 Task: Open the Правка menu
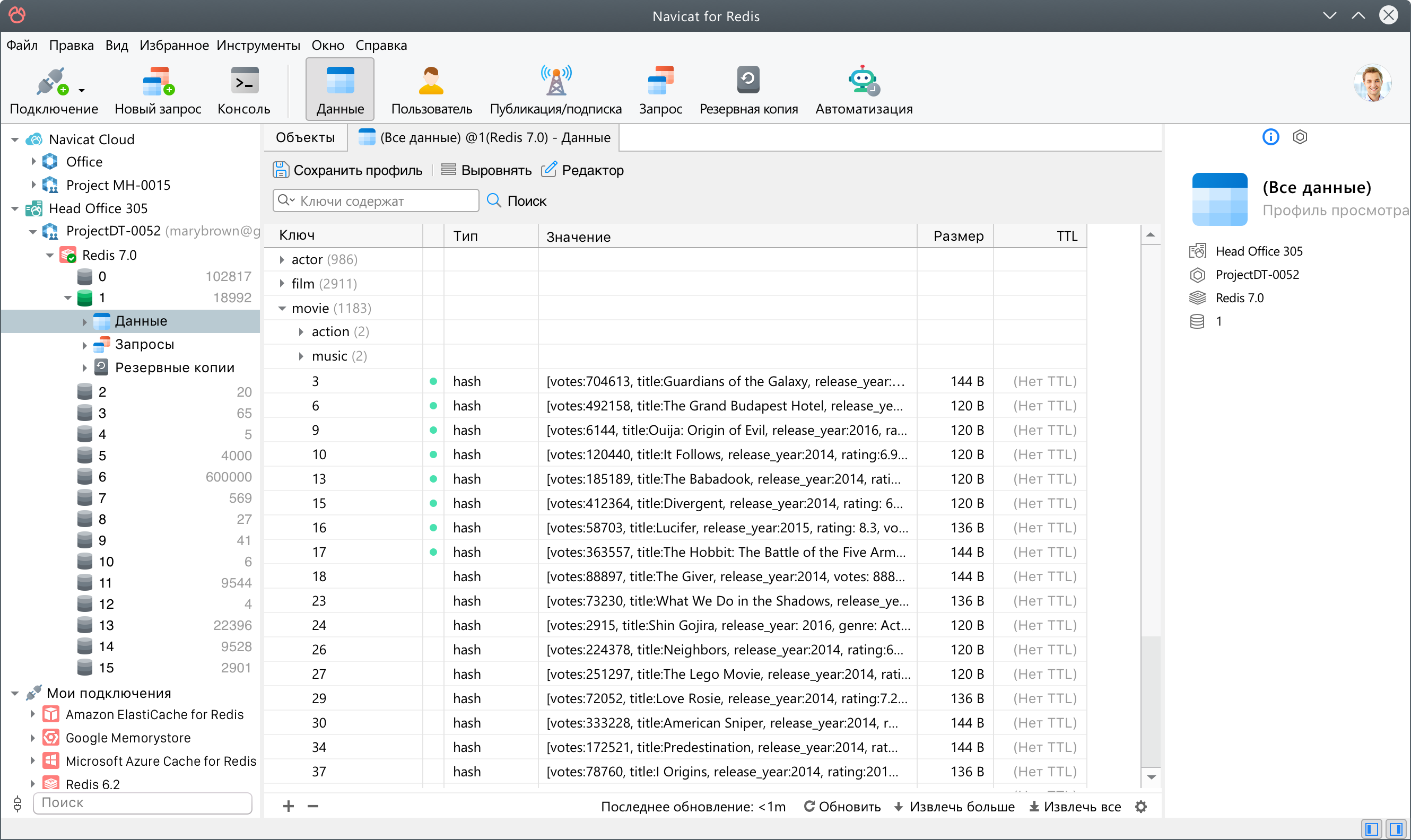point(71,45)
